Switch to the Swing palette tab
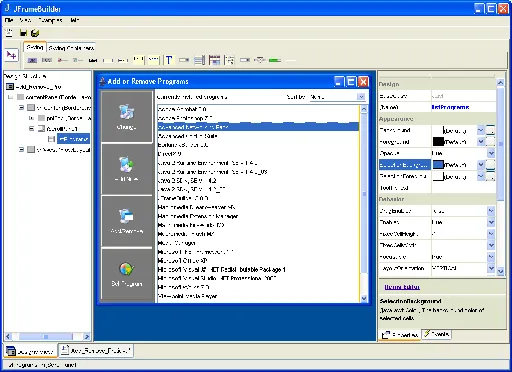This screenshot has width=512, height=372. 35,48
